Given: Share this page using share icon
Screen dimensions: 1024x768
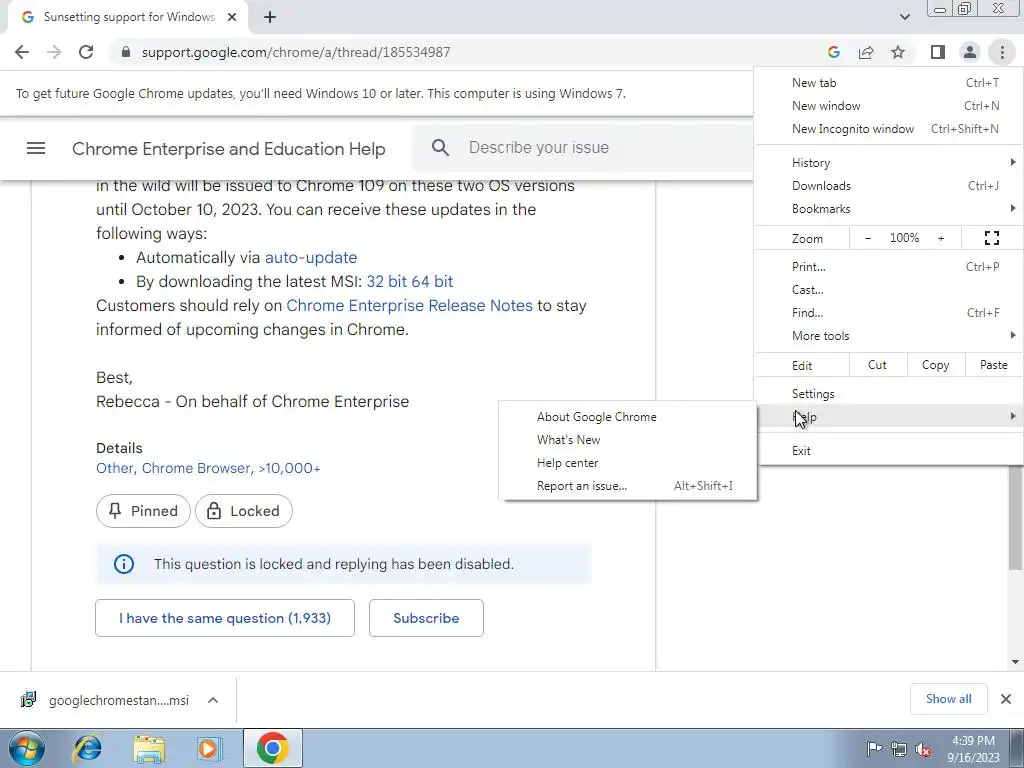Looking at the screenshot, I should point(866,52).
